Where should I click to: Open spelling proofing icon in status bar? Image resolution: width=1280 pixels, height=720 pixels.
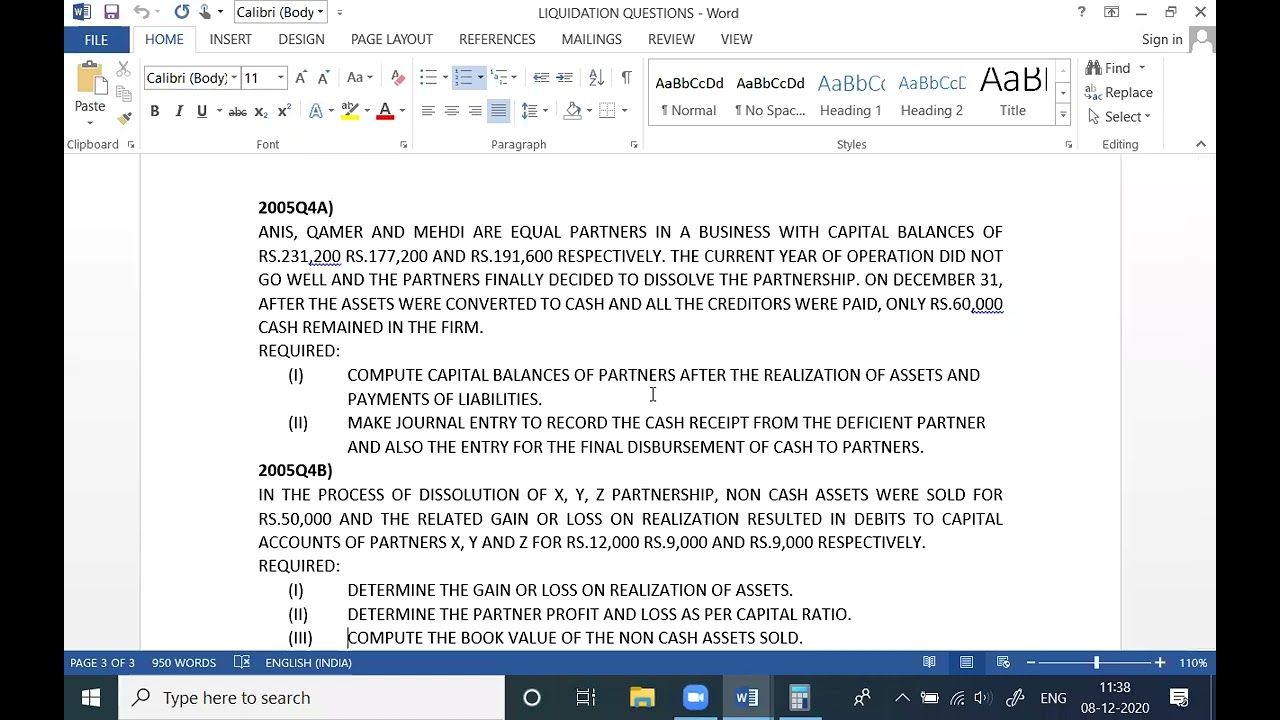pyautogui.click(x=241, y=662)
